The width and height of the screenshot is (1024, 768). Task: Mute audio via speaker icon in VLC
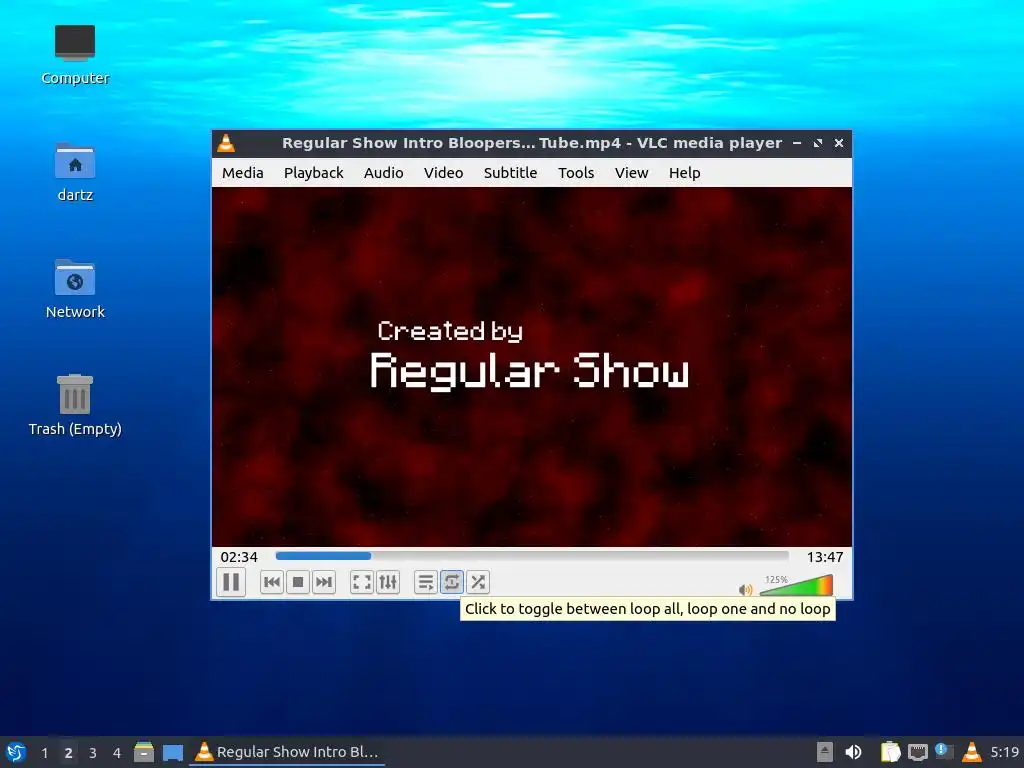745,590
